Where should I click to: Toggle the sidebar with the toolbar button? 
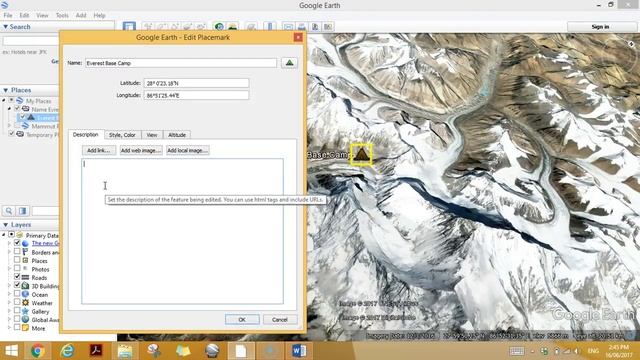click(129, 27)
